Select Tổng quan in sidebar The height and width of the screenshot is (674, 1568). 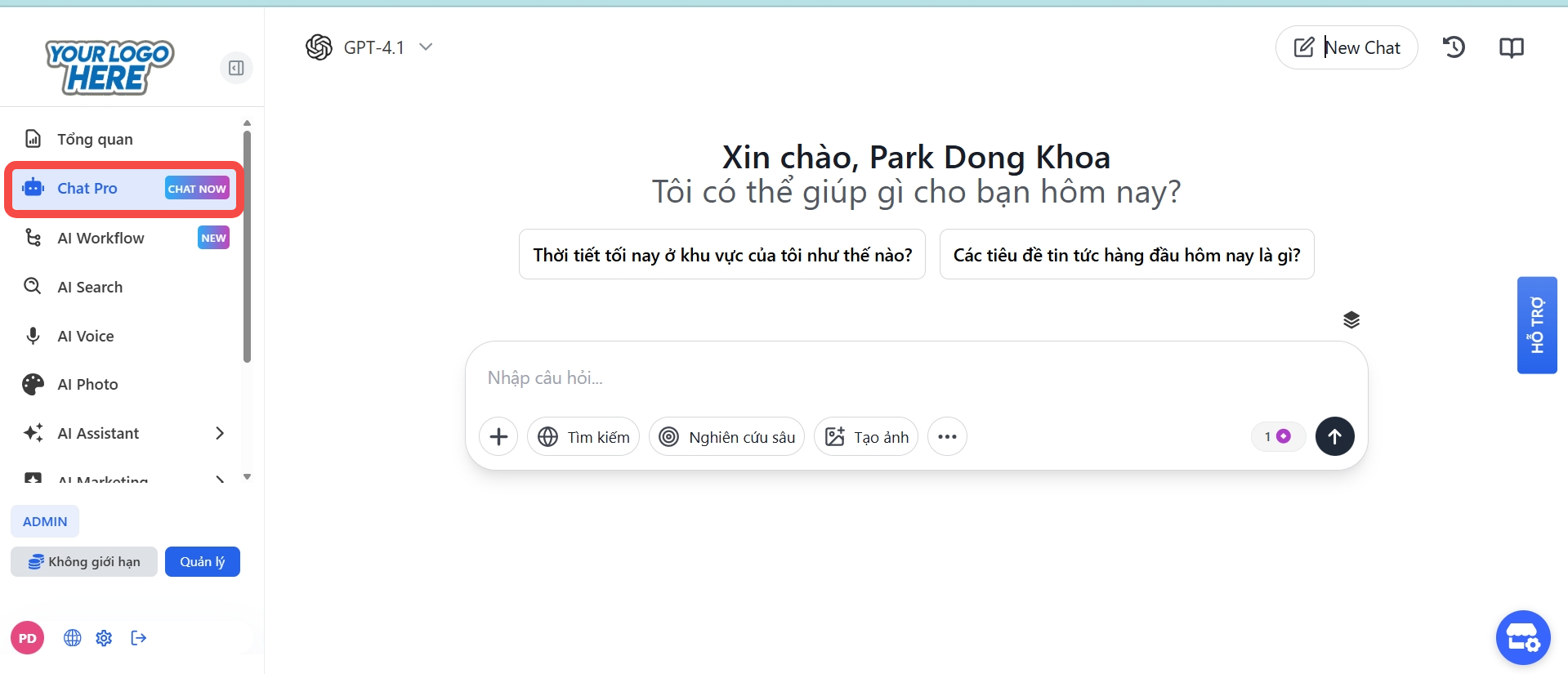[x=95, y=139]
